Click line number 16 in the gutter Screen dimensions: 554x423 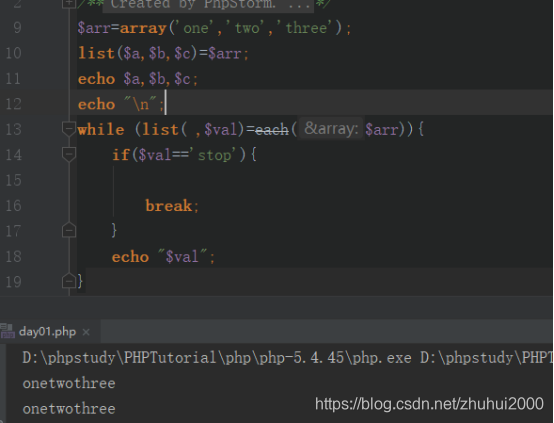14,206
